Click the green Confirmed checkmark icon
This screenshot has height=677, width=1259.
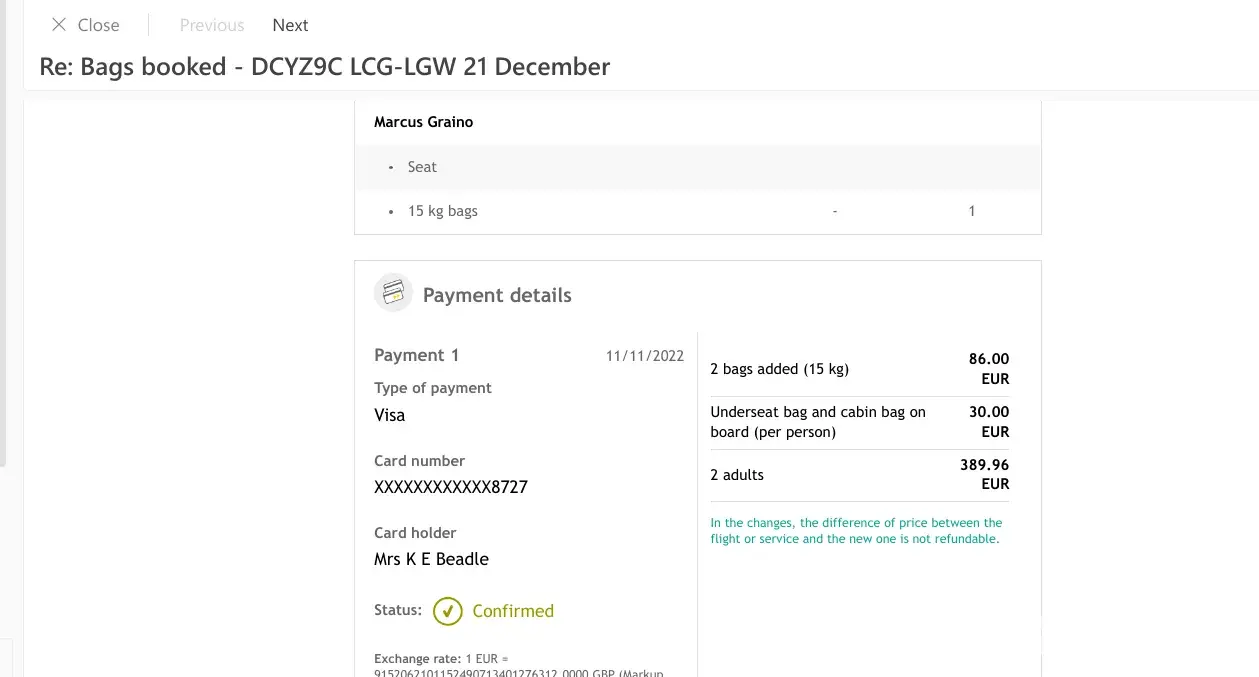447,611
